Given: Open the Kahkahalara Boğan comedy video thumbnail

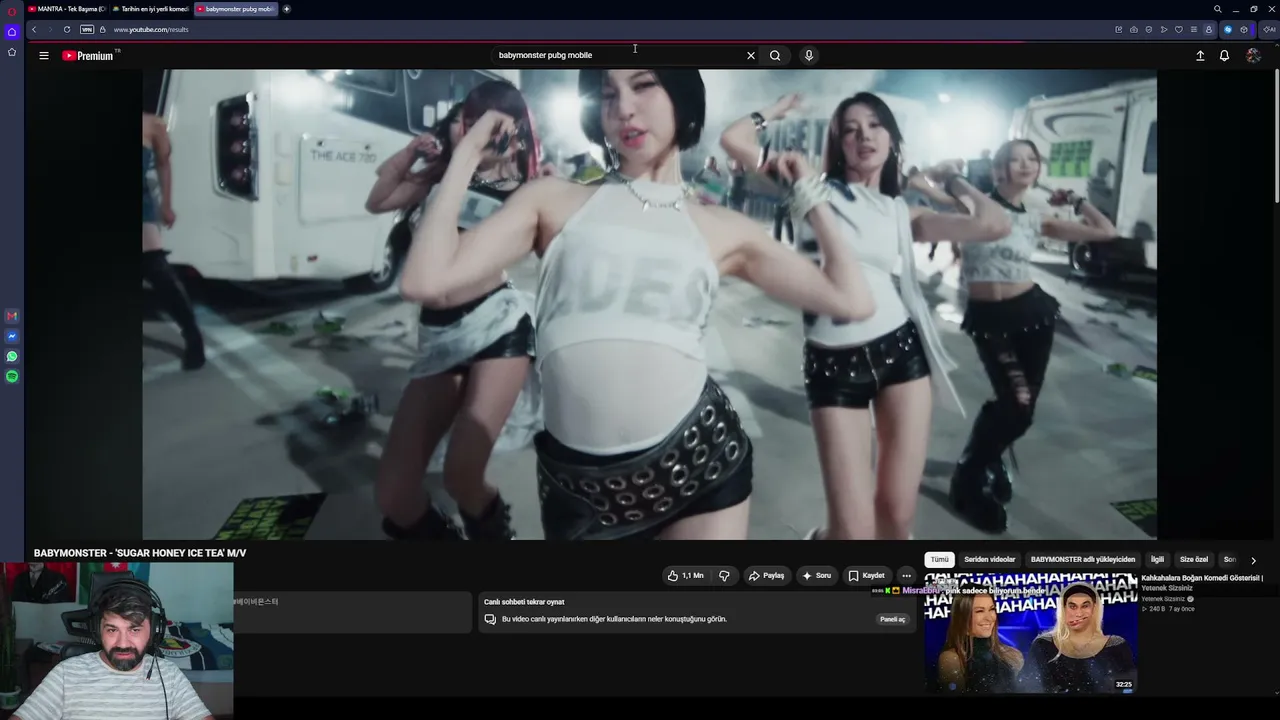Looking at the screenshot, I should coord(1030,634).
